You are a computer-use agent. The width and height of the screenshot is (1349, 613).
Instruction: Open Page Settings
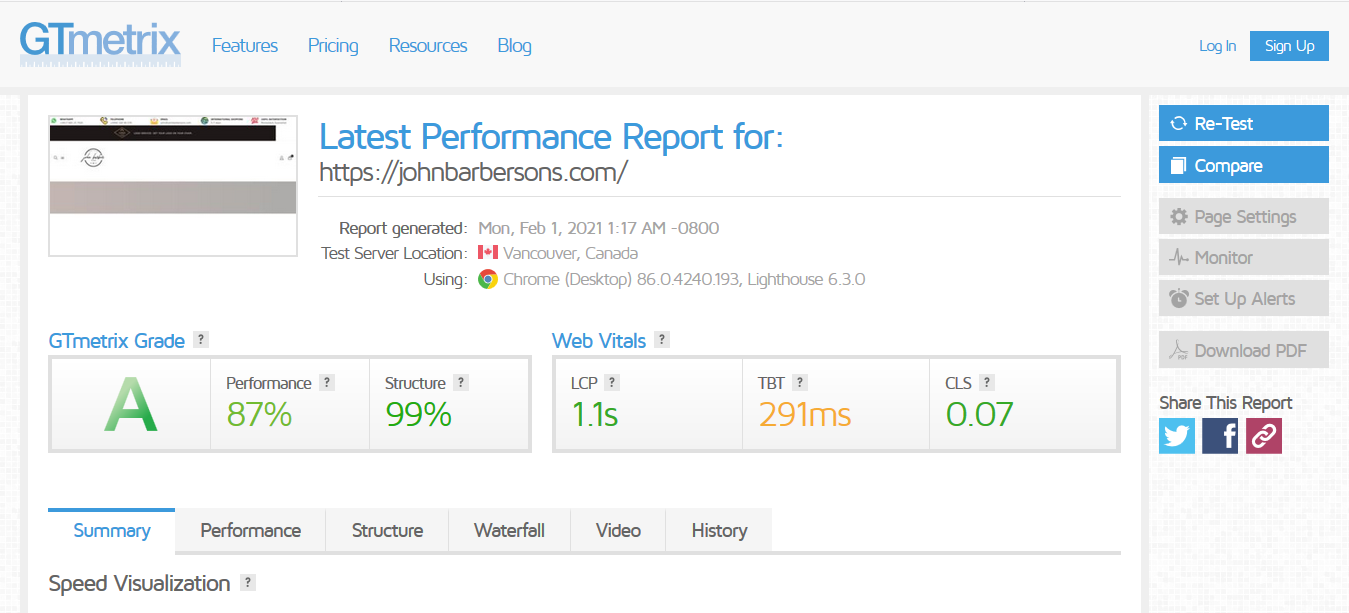[x=1244, y=216]
